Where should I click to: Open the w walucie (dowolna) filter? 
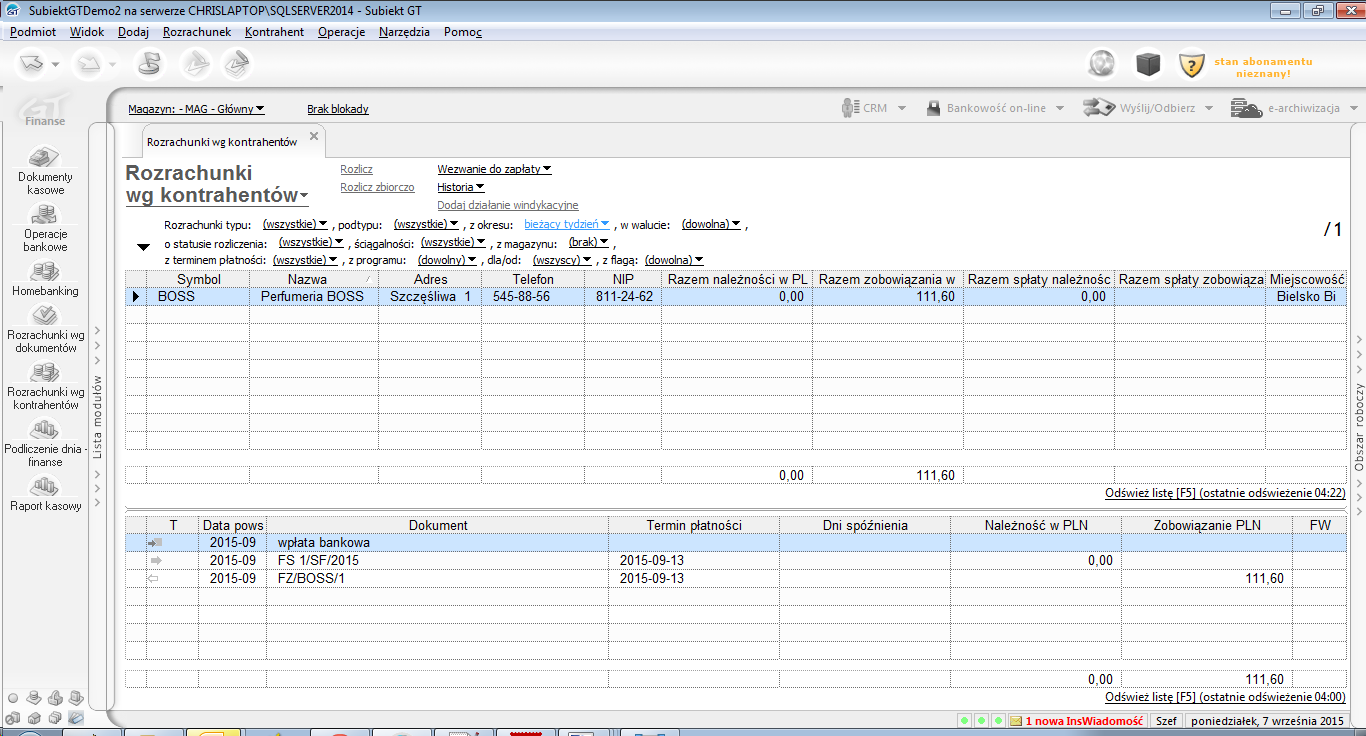coord(711,225)
